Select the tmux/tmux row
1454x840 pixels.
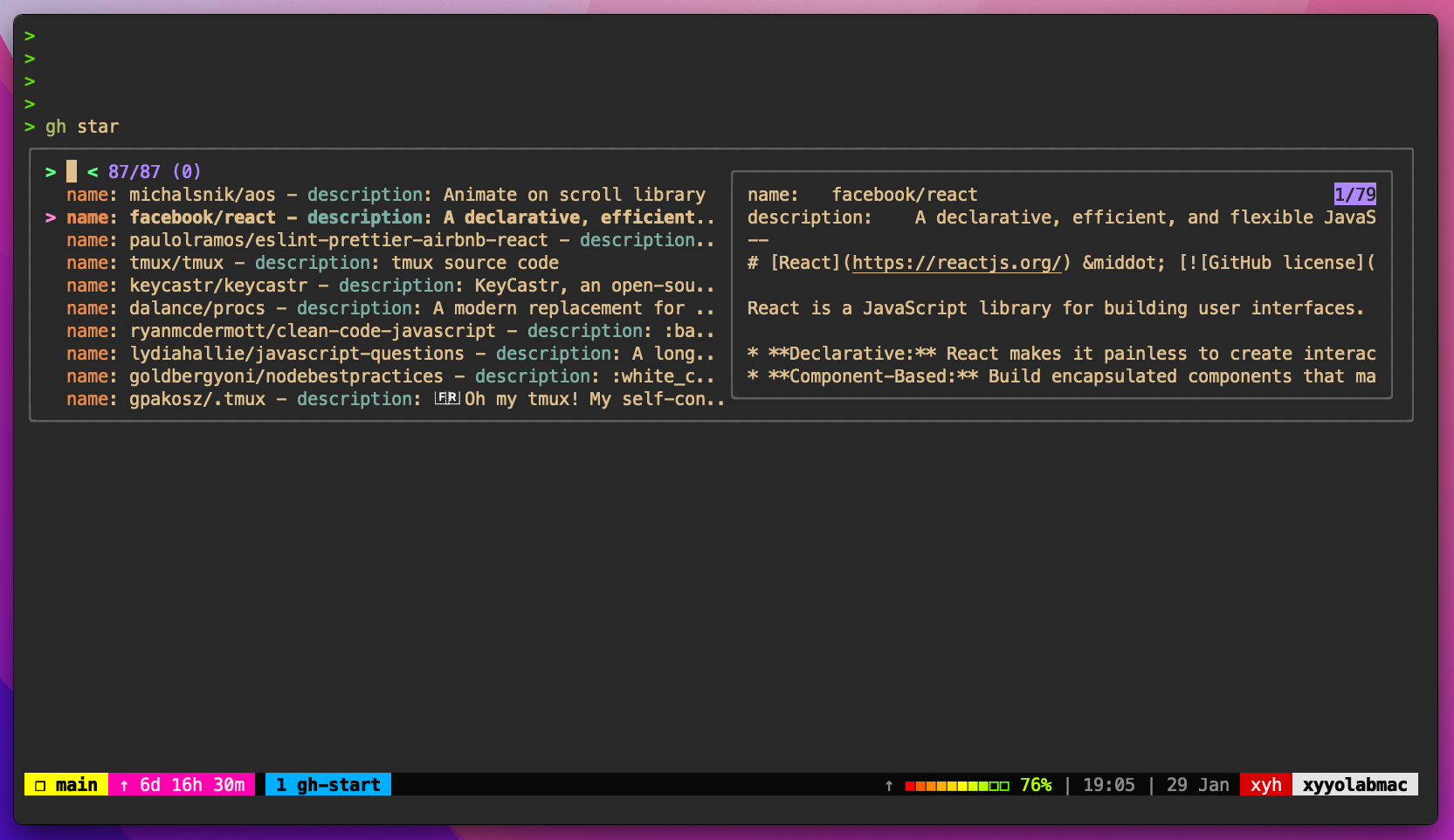pyautogui.click(x=313, y=263)
